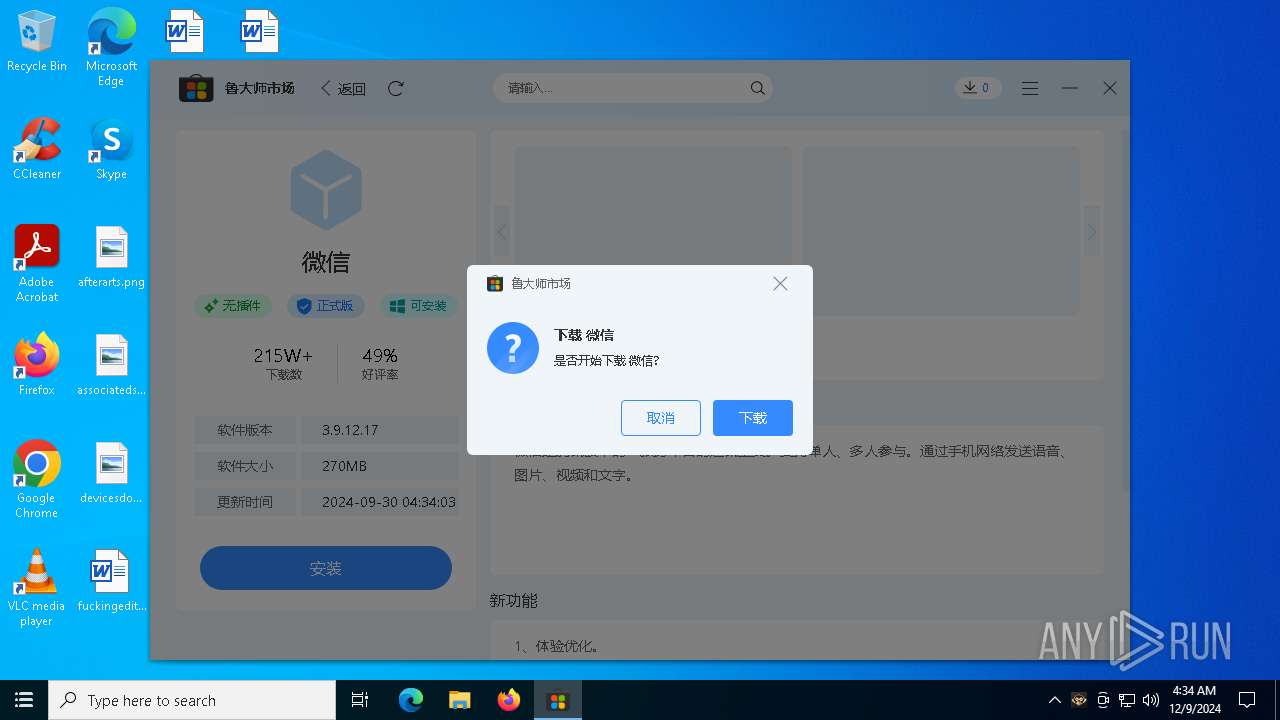
Task: Close the 鲁大师市场 download dialog
Action: point(780,284)
